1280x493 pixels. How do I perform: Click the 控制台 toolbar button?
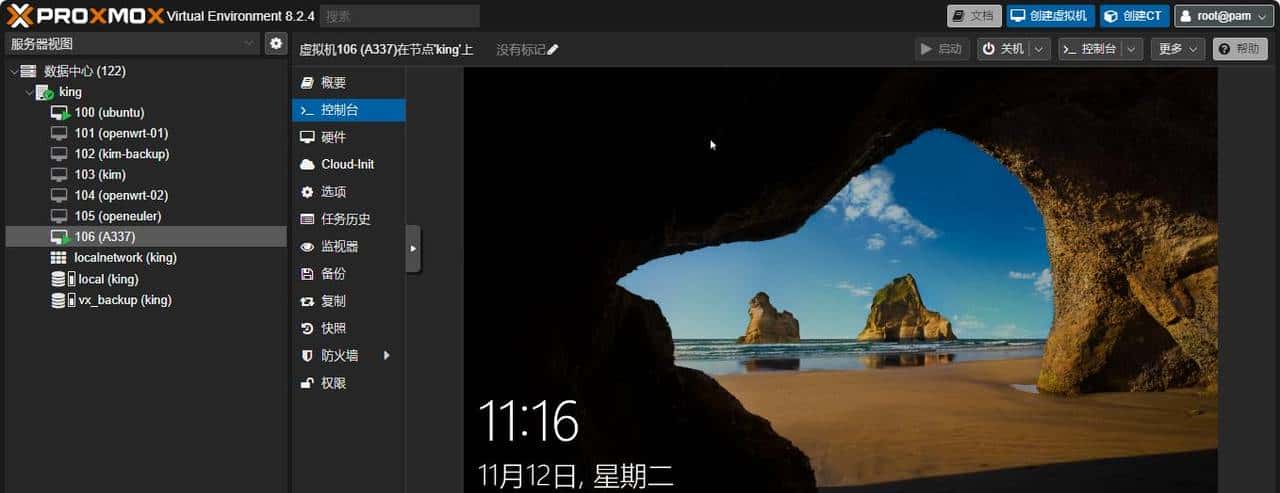[x=1091, y=49]
